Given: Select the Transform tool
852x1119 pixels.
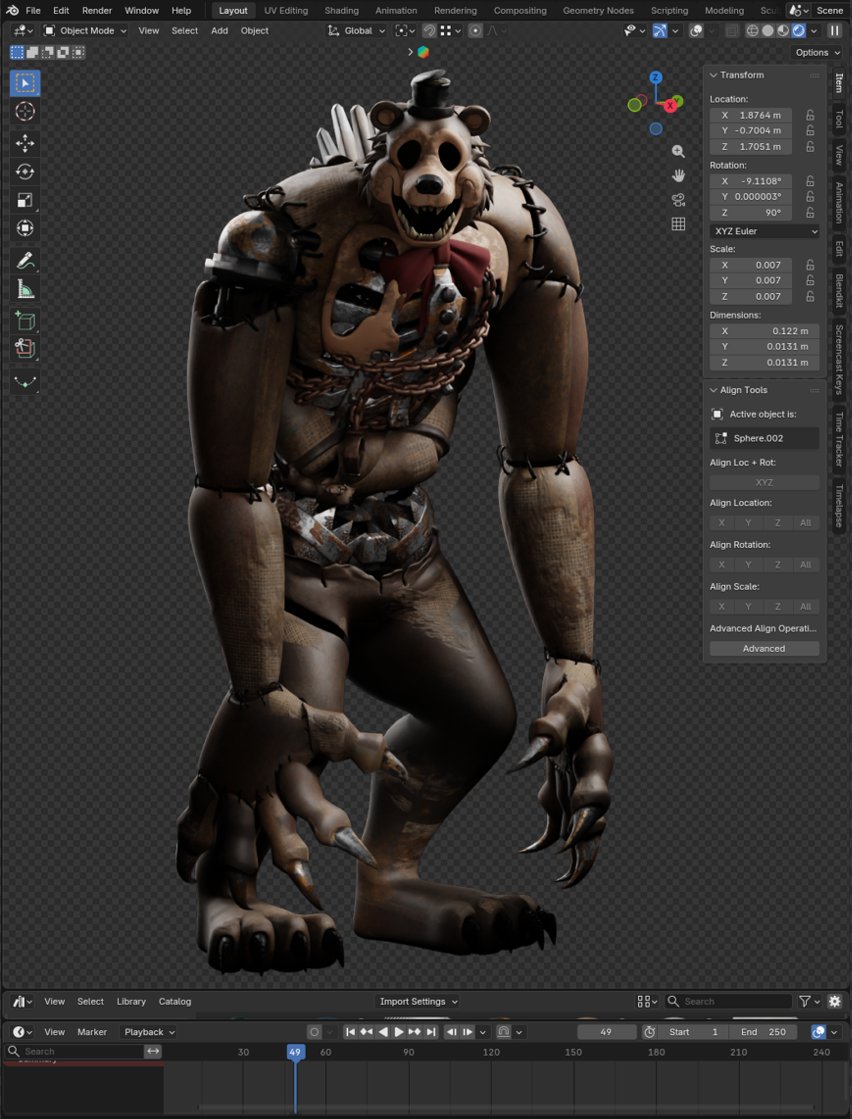Looking at the screenshot, I should tap(25, 228).
